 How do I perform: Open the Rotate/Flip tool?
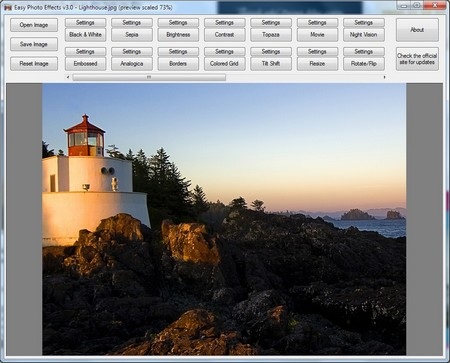(x=364, y=64)
